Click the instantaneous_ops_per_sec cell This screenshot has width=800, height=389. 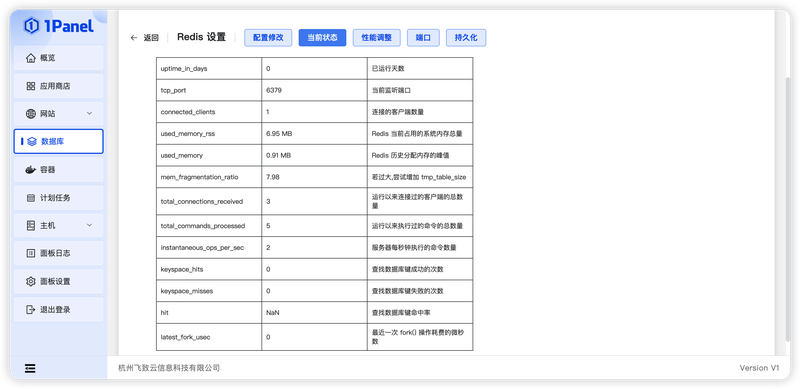pyautogui.click(x=209, y=247)
